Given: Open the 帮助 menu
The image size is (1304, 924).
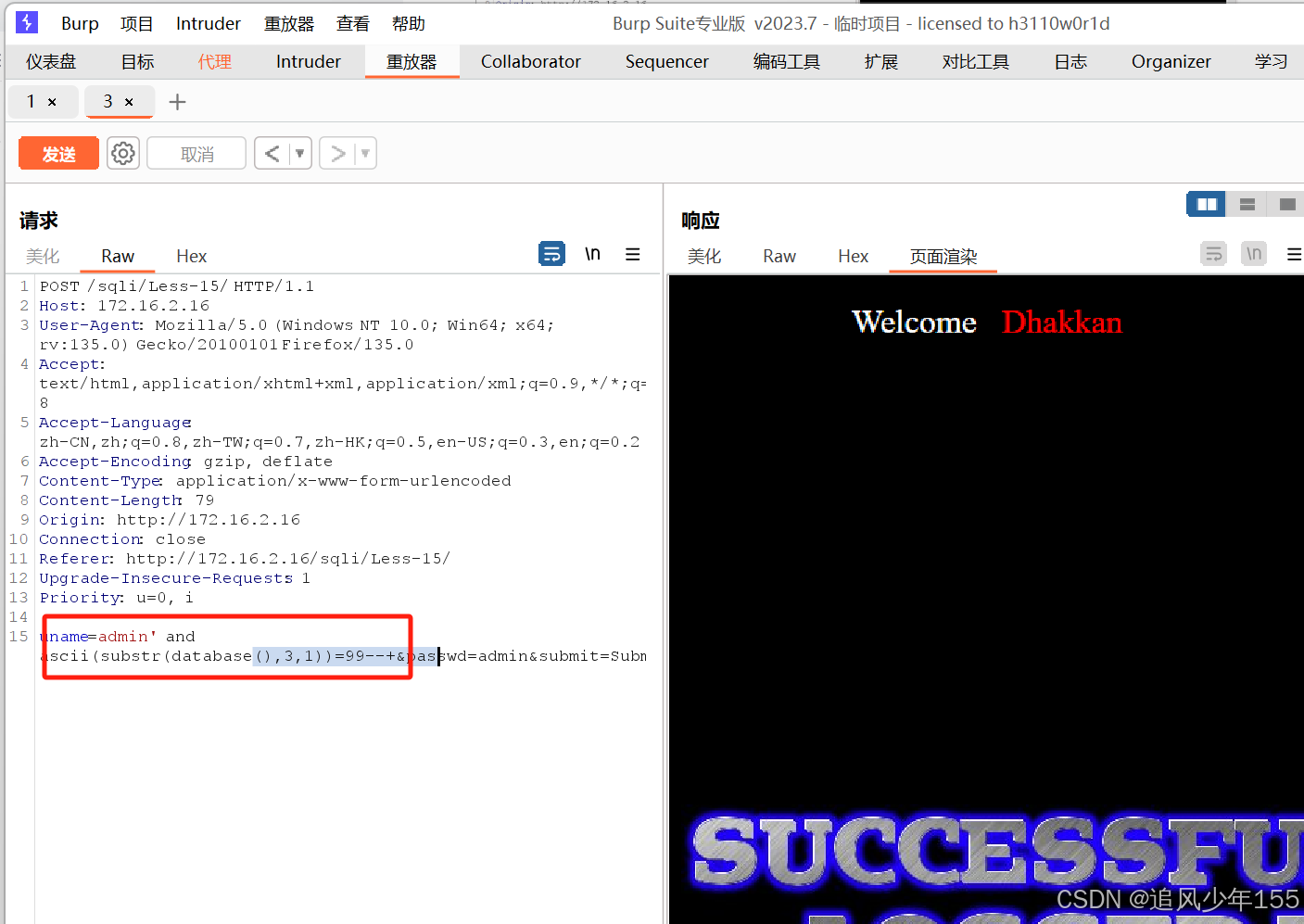Looking at the screenshot, I should click(x=409, y=23).
